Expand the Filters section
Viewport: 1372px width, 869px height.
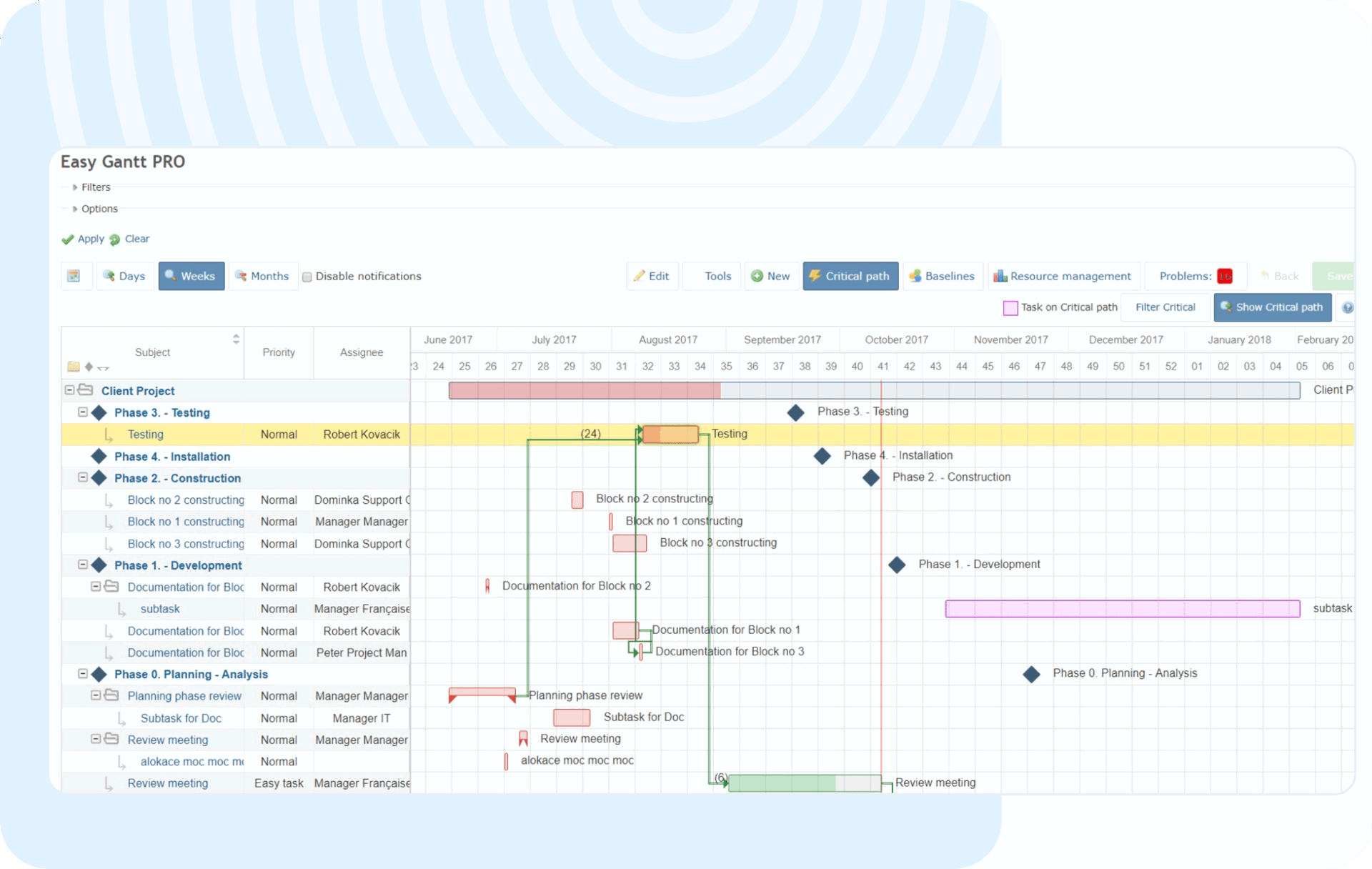point(95,187)
